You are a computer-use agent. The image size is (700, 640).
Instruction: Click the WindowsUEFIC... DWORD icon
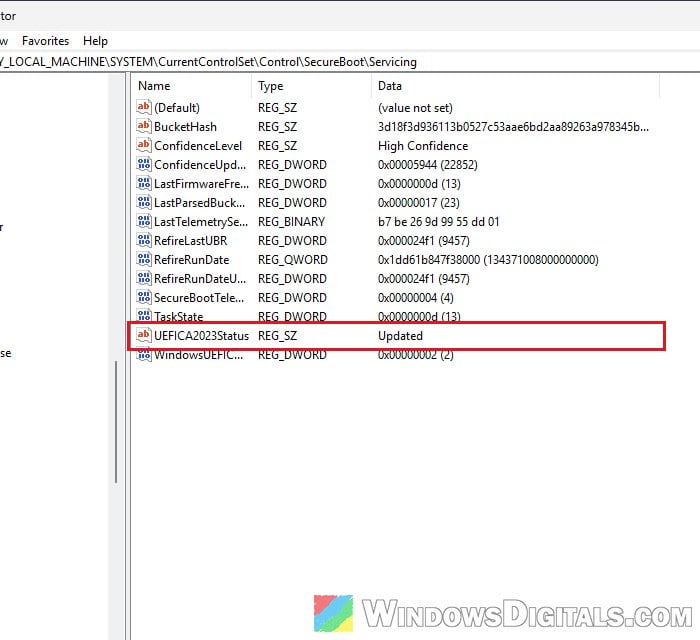(143, 355)
